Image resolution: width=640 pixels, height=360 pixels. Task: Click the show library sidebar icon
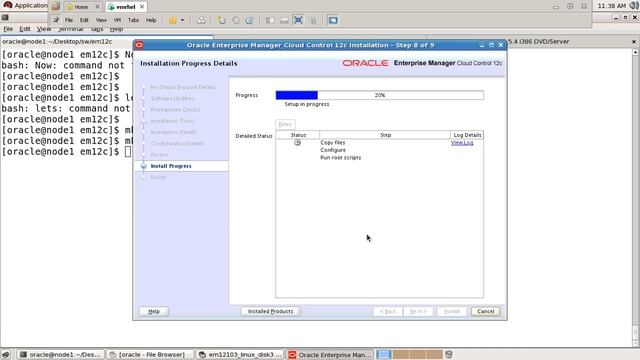[270, 20]
